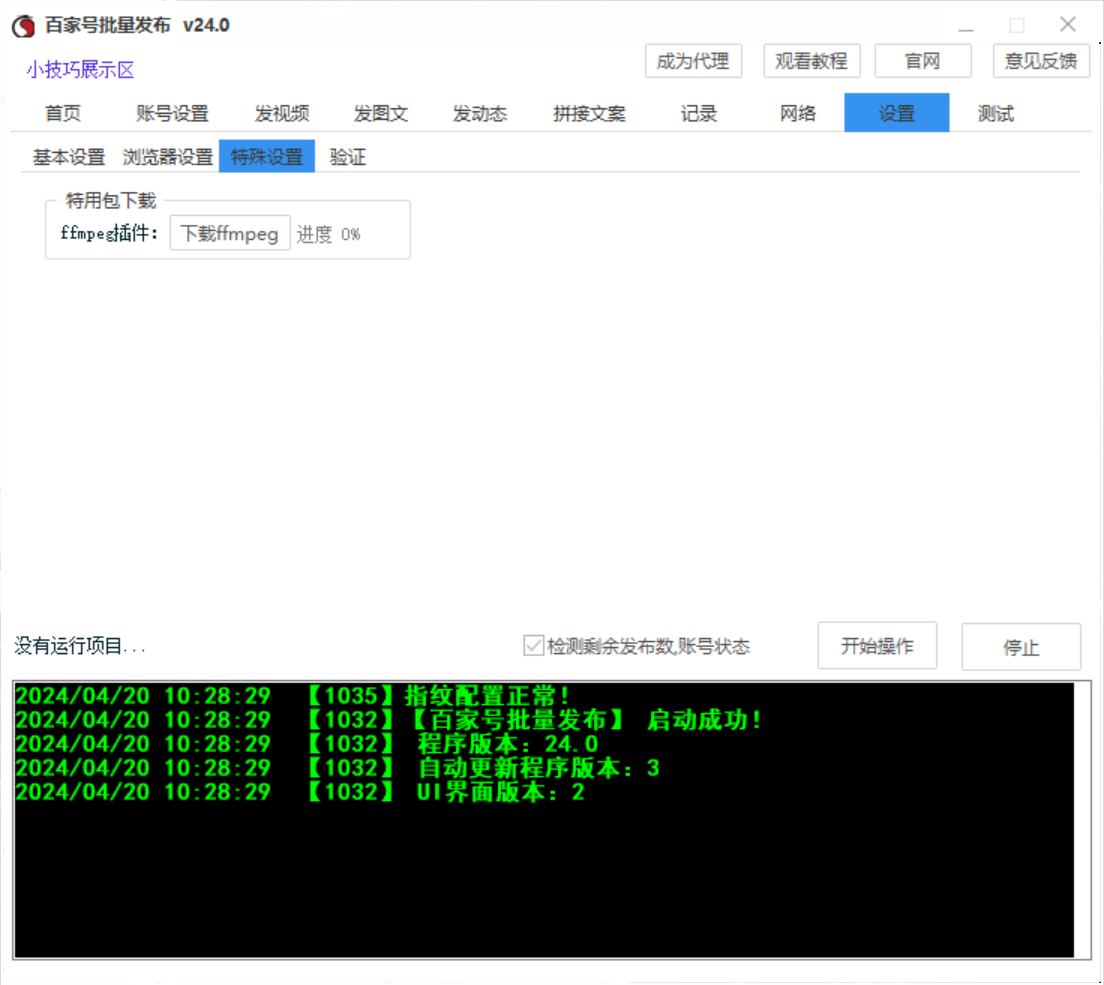
Task: Click log line 启动成功
Action: click(389, 720)
